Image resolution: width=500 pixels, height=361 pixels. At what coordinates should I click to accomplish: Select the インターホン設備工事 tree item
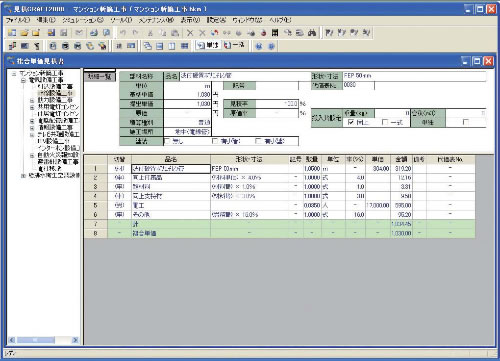tap(58, 148)
